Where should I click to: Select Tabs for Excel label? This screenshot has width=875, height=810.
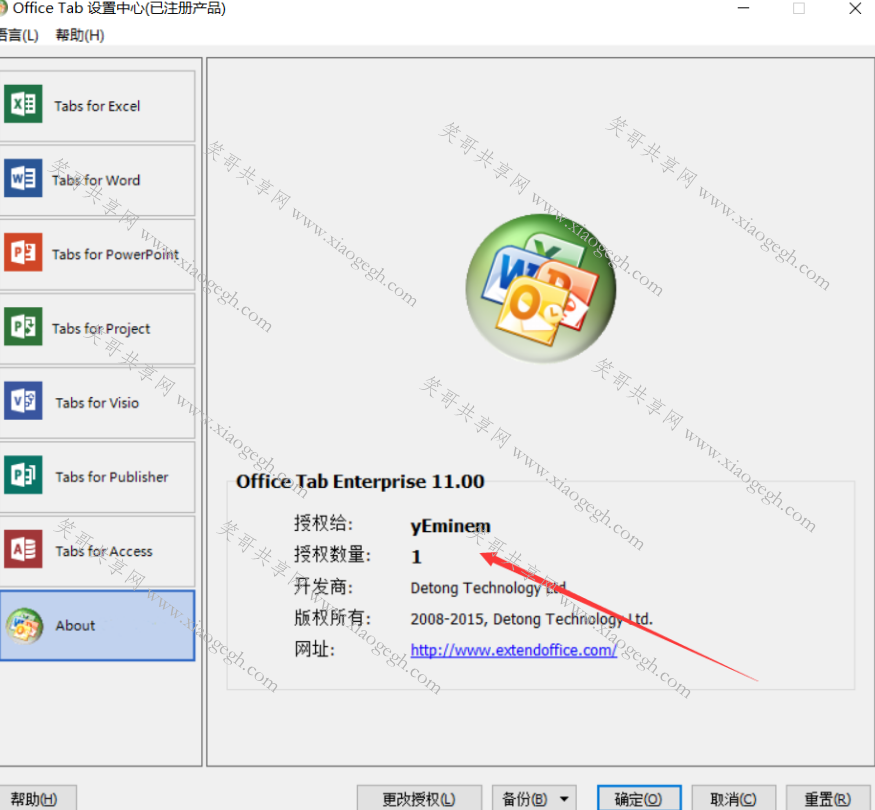(x=97, y=106)
